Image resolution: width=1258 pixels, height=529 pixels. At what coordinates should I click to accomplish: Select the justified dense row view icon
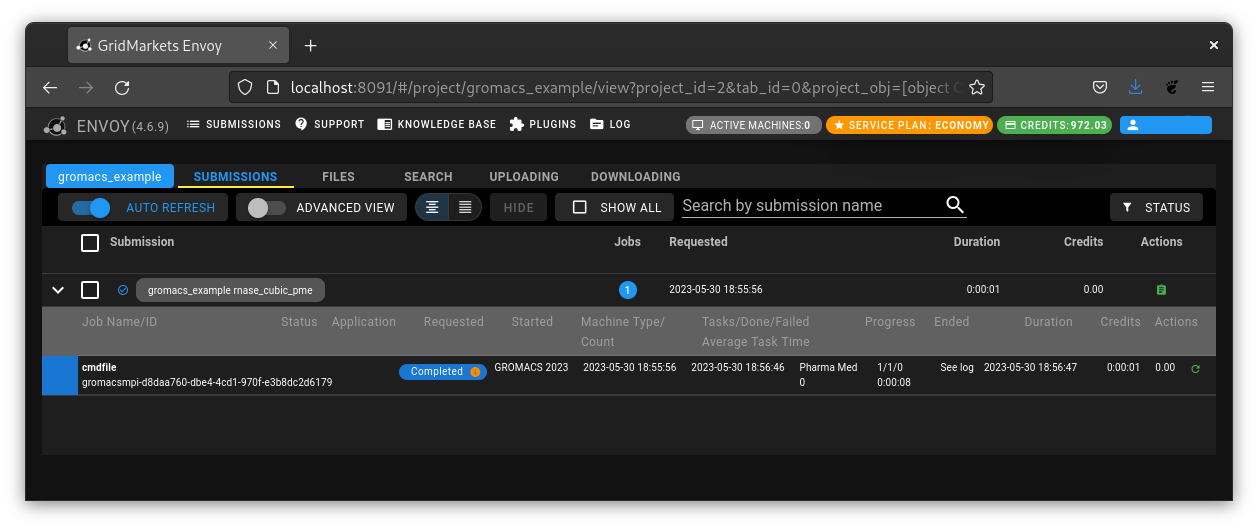[465, 207]
